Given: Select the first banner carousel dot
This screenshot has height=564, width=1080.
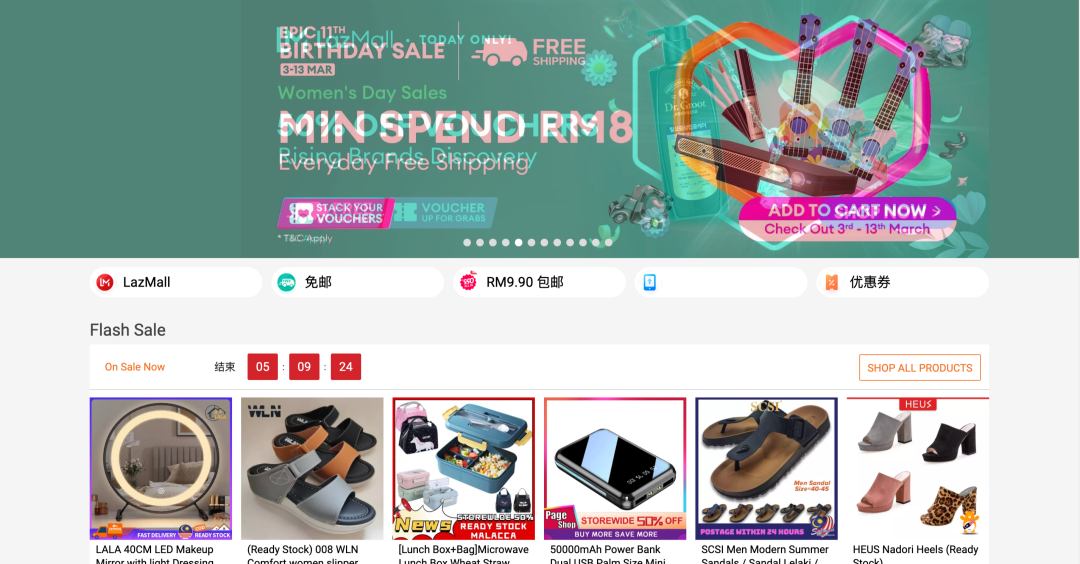Looking at the screenshot, I should pos(467,242).
